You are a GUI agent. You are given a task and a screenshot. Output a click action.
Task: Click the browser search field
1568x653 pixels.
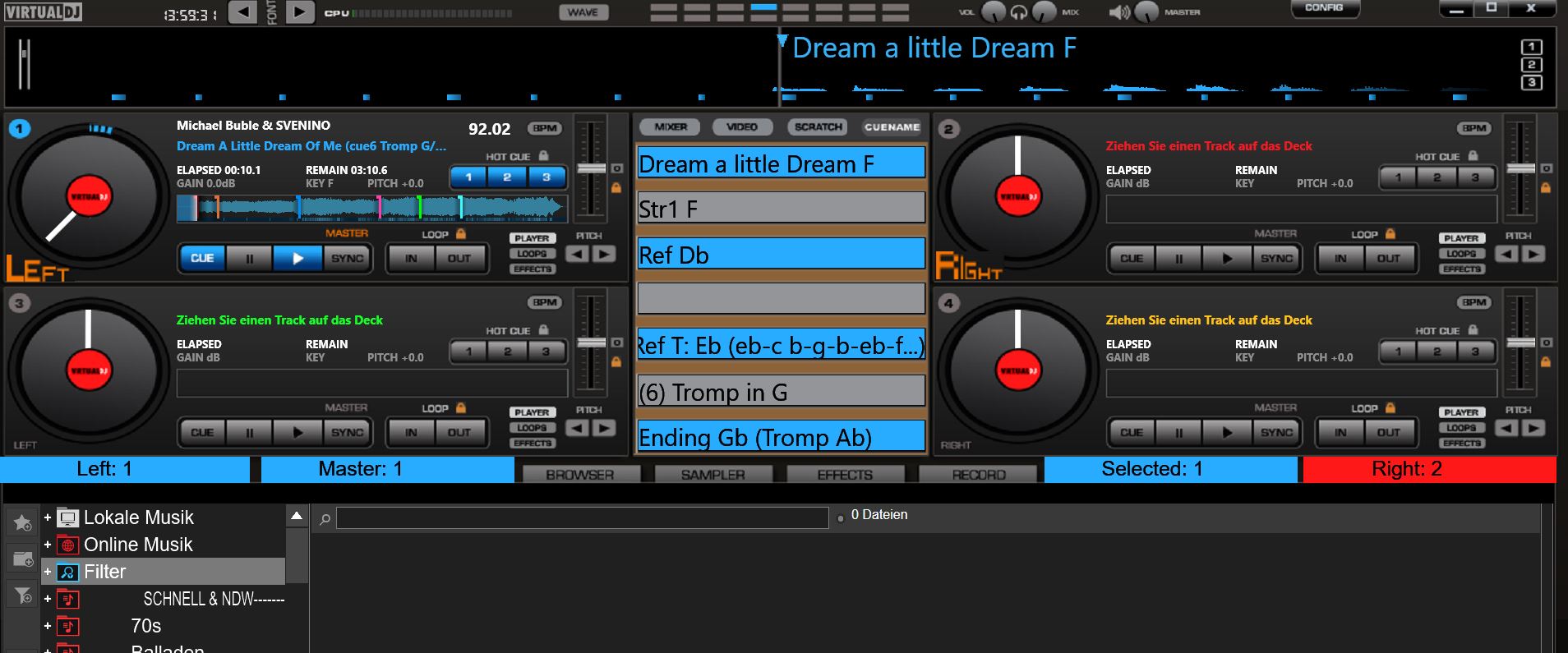[583, 517]
